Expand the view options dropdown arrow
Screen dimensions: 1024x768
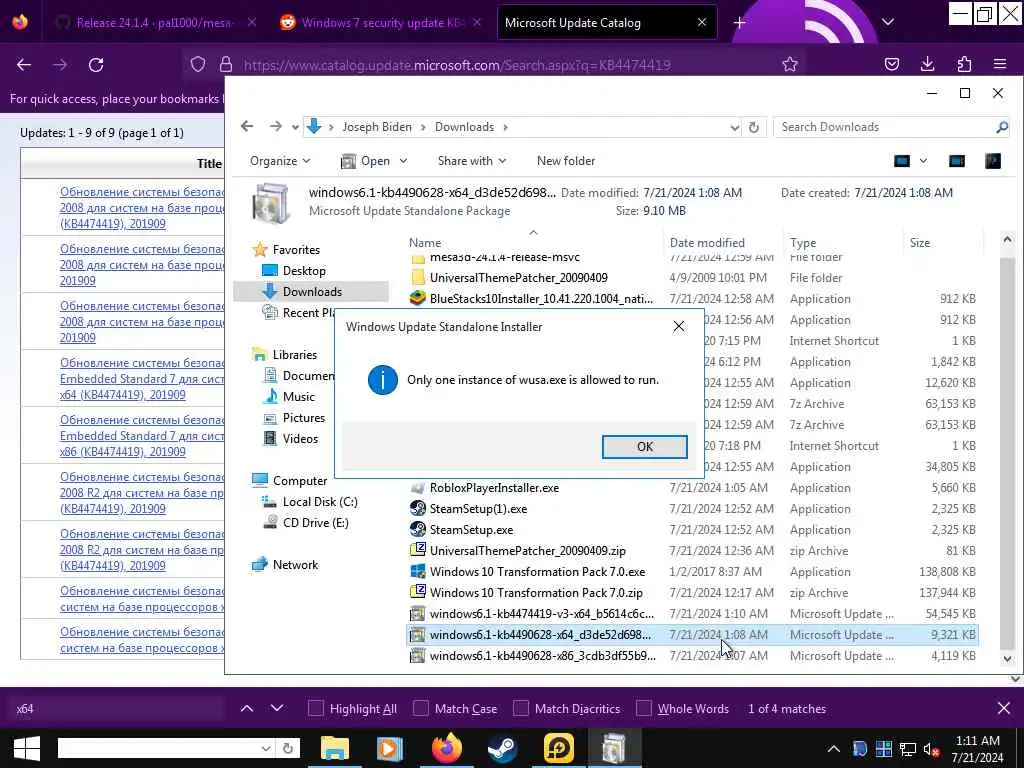click(923, 161)
